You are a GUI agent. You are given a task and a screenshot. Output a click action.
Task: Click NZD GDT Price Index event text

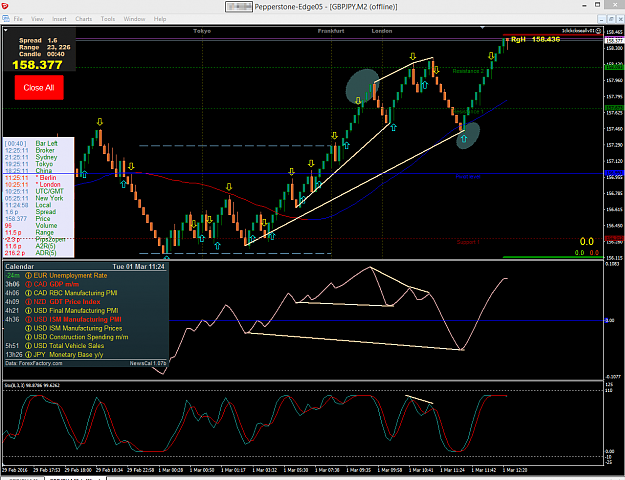click(x=67, y=302)
